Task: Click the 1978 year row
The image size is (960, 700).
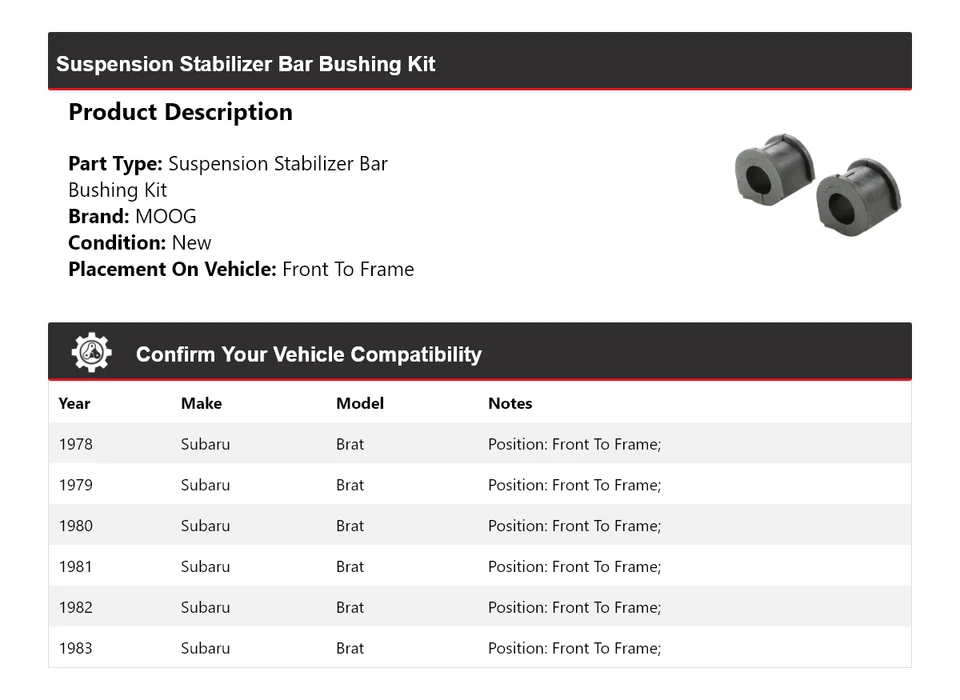Action: pyautogui.click(x=75, y=444)
